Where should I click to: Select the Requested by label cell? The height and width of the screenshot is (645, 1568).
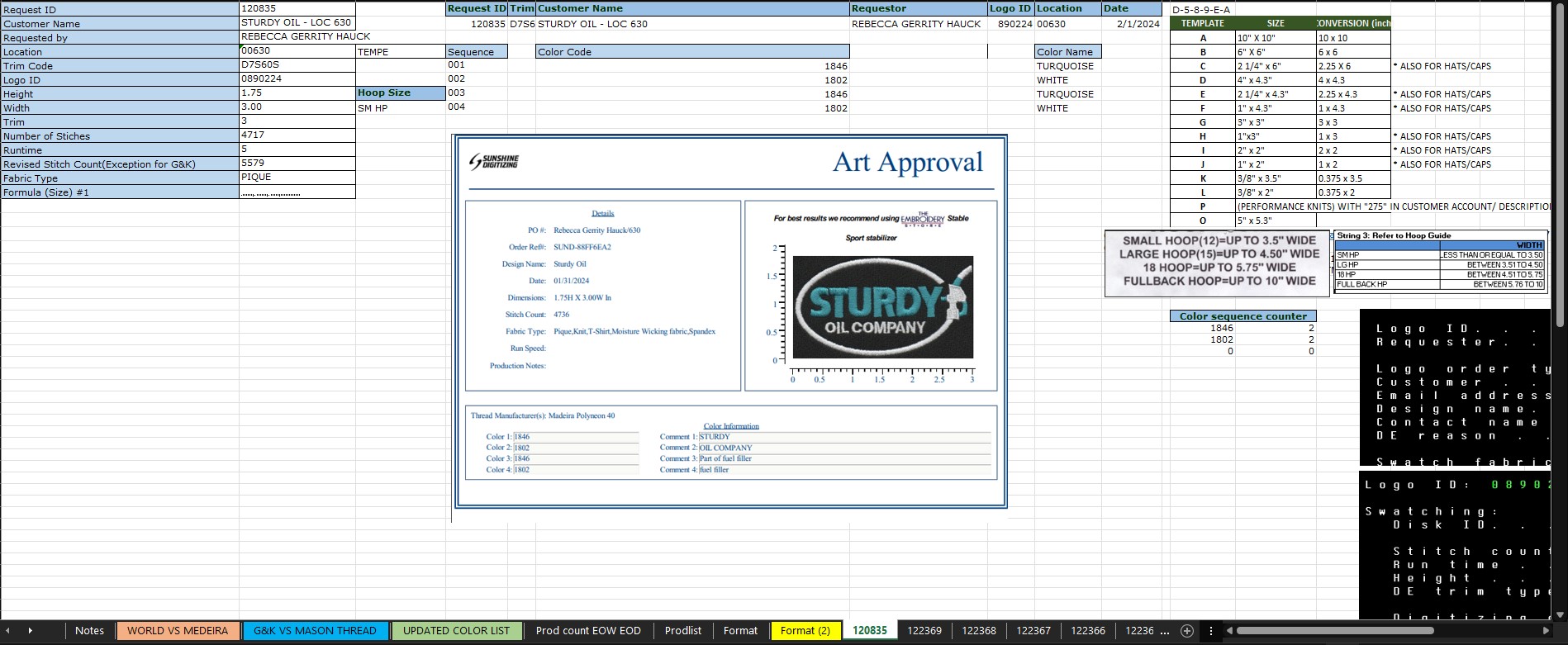click(x=120, y=38)
